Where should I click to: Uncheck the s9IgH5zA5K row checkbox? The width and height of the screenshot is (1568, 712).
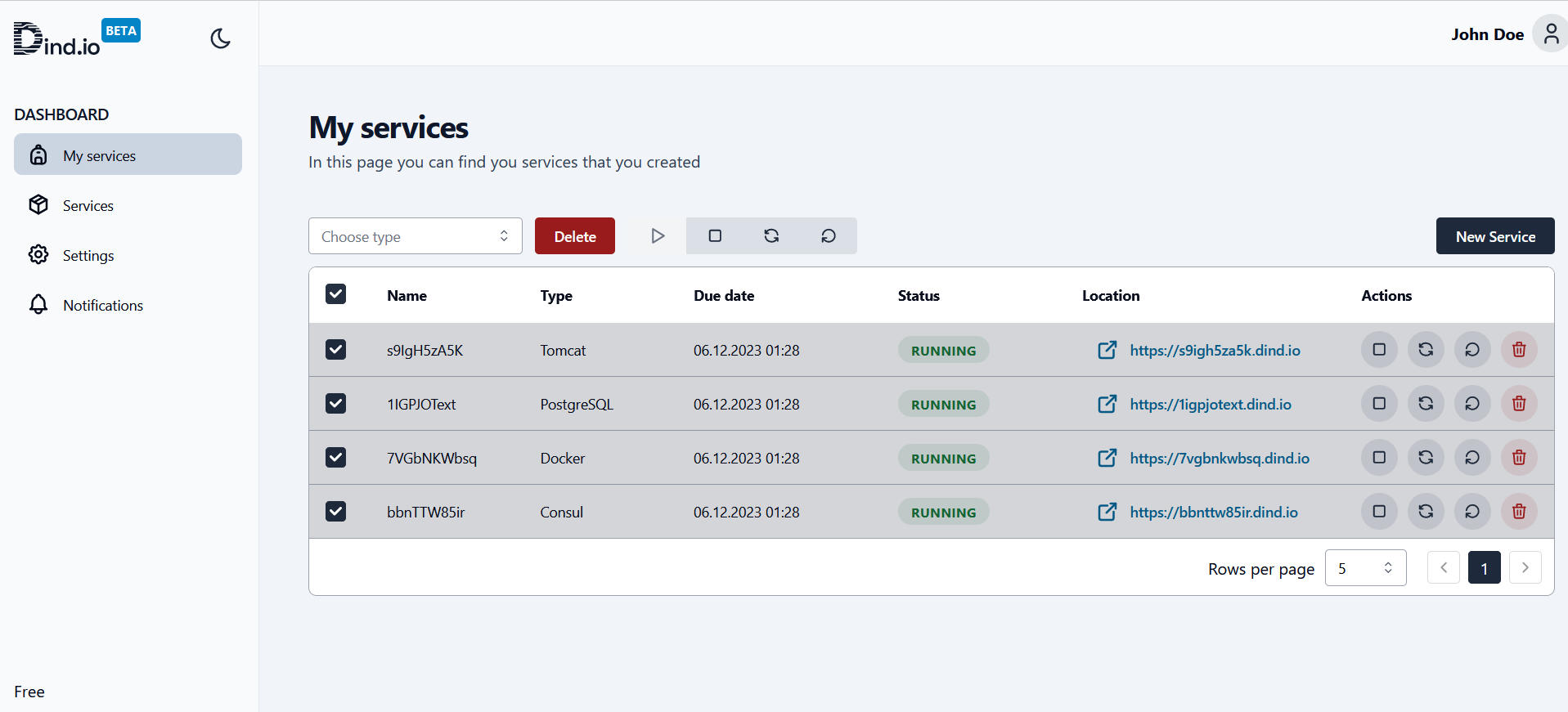tap(335, 350)
